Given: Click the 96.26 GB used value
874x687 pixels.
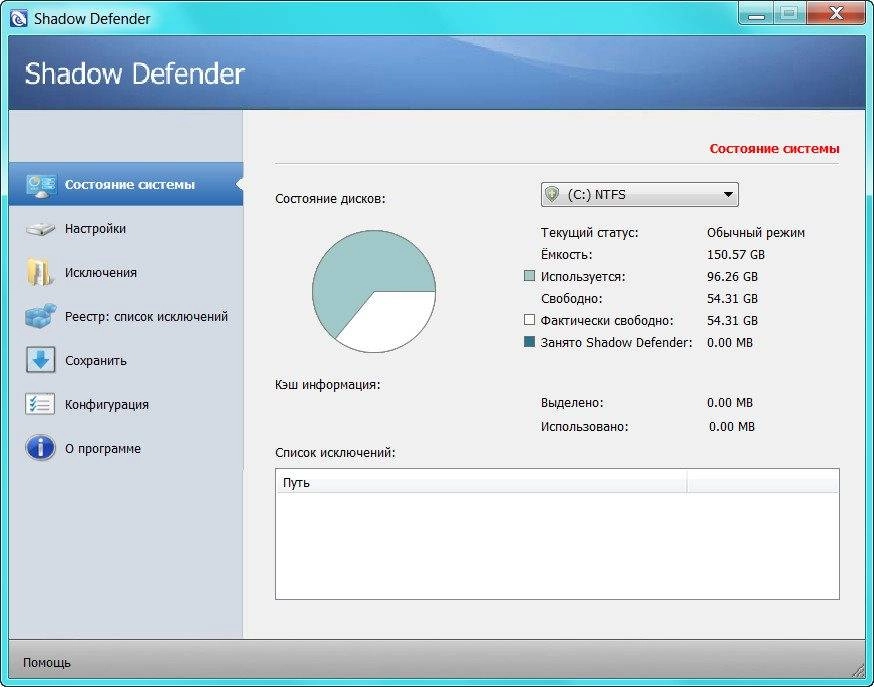Looking at the screenshot, I should point(732,276).
